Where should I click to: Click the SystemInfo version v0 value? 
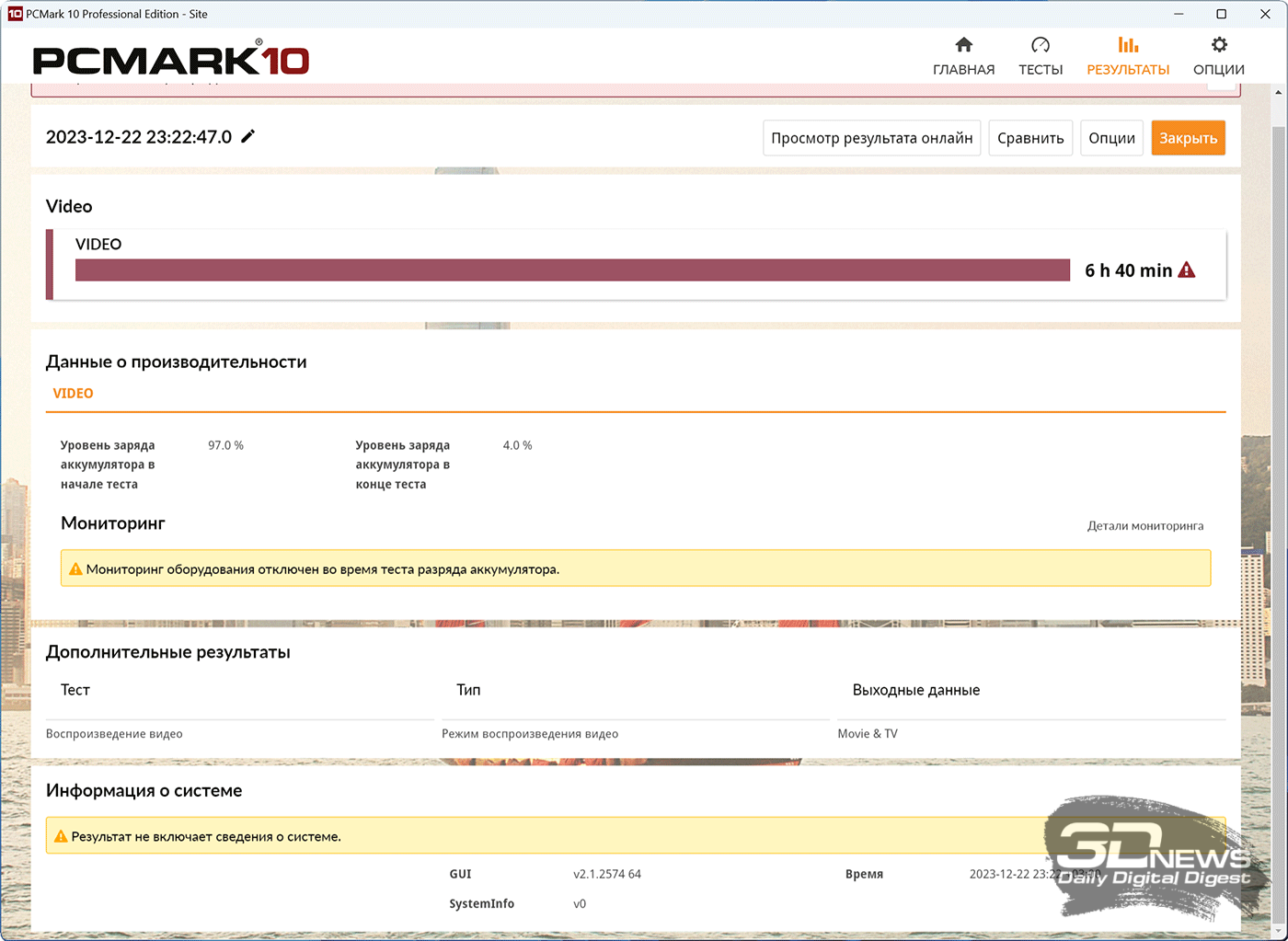click(580, 903)
